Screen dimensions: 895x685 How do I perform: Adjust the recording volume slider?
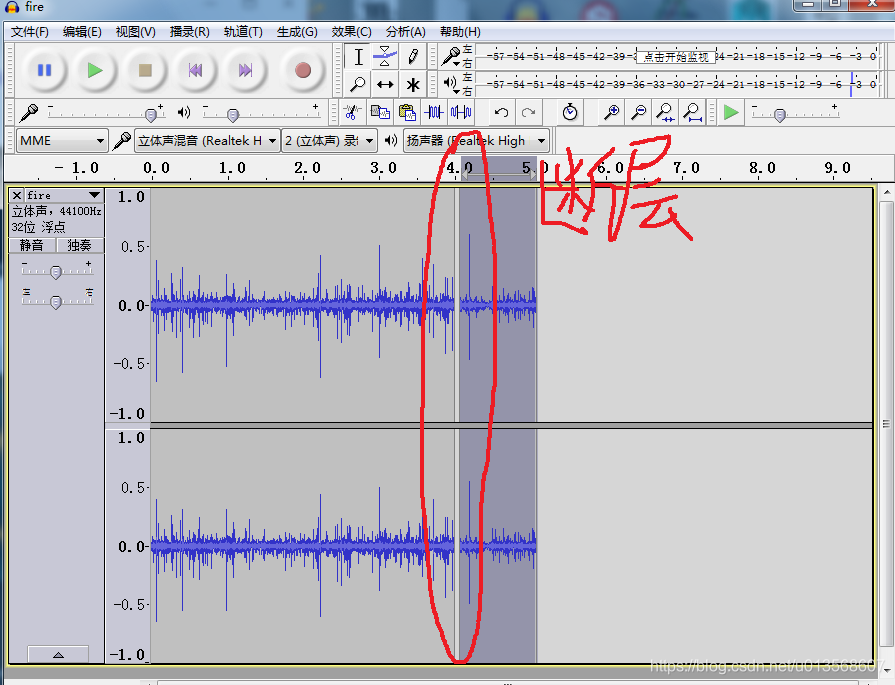click(151, 115)
